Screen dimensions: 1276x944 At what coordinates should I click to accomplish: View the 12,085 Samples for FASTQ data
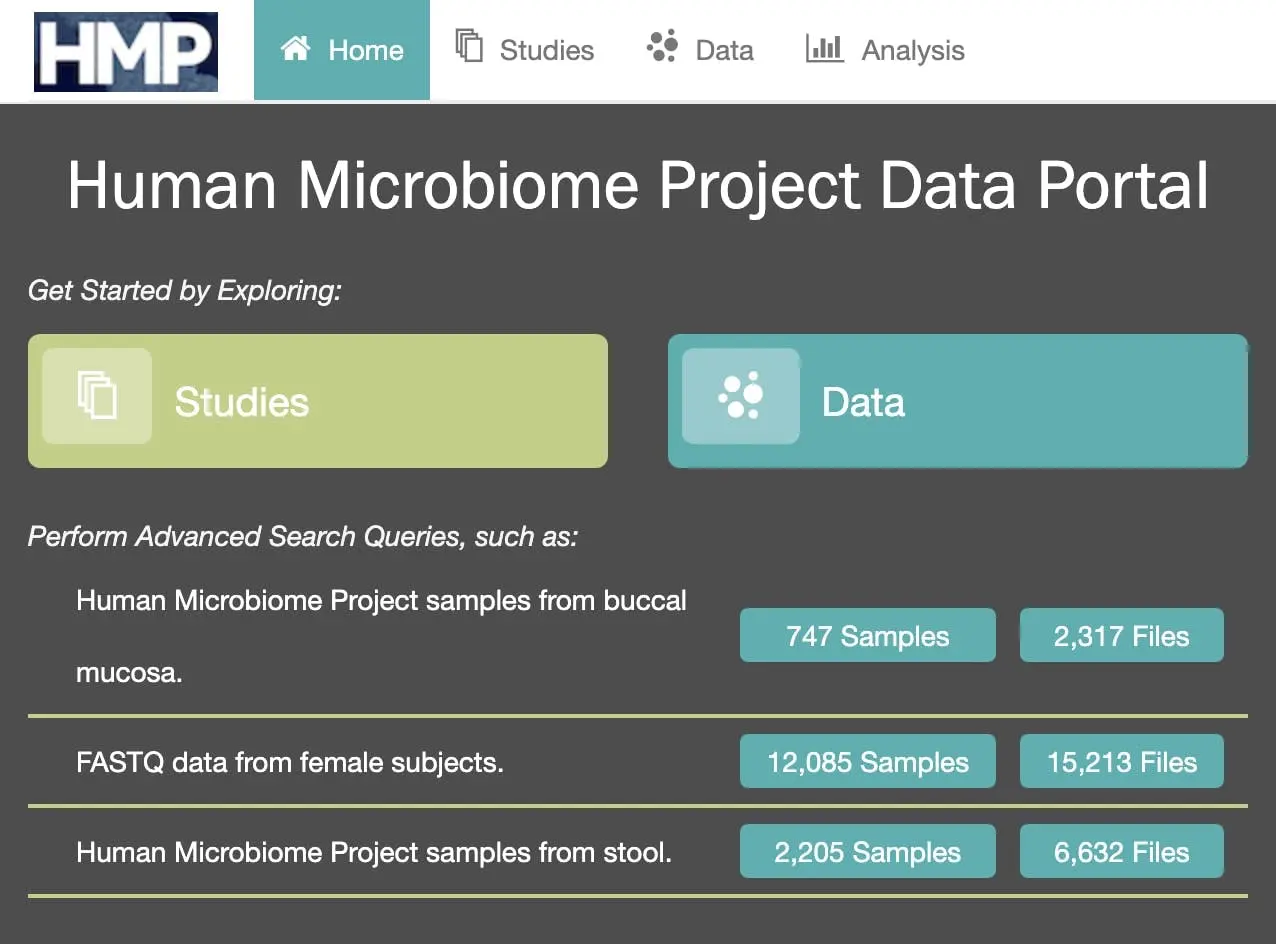tap(868, 761)
